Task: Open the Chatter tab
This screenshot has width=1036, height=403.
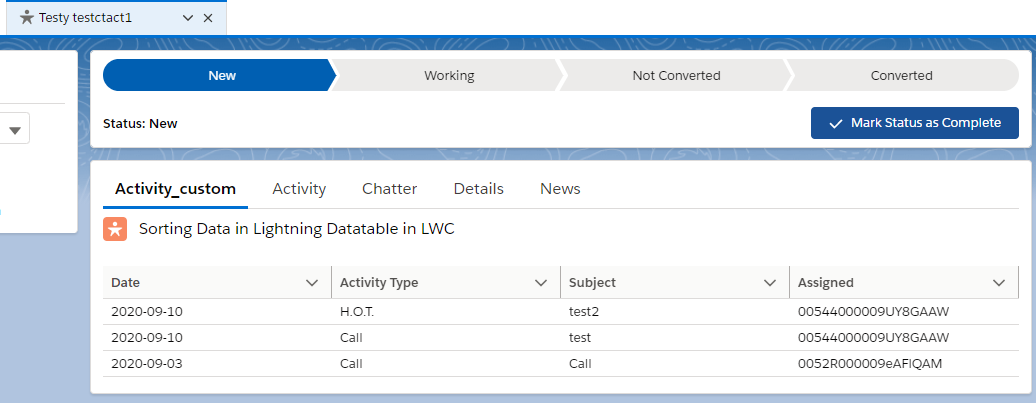Action: click(389, 189)
